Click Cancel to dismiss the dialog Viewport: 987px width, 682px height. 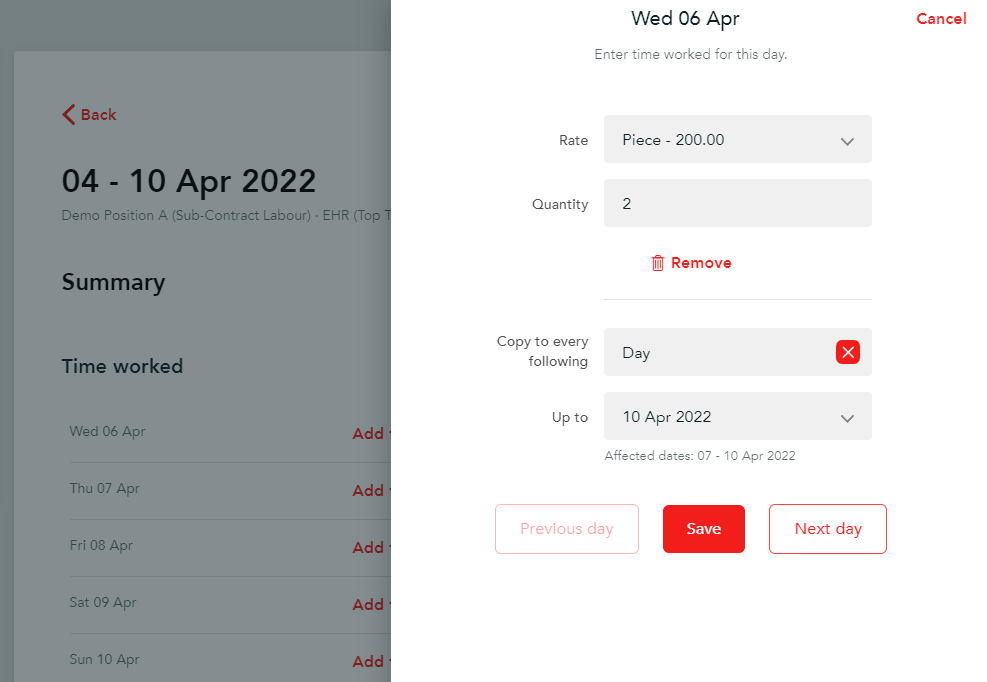point(941,18)
